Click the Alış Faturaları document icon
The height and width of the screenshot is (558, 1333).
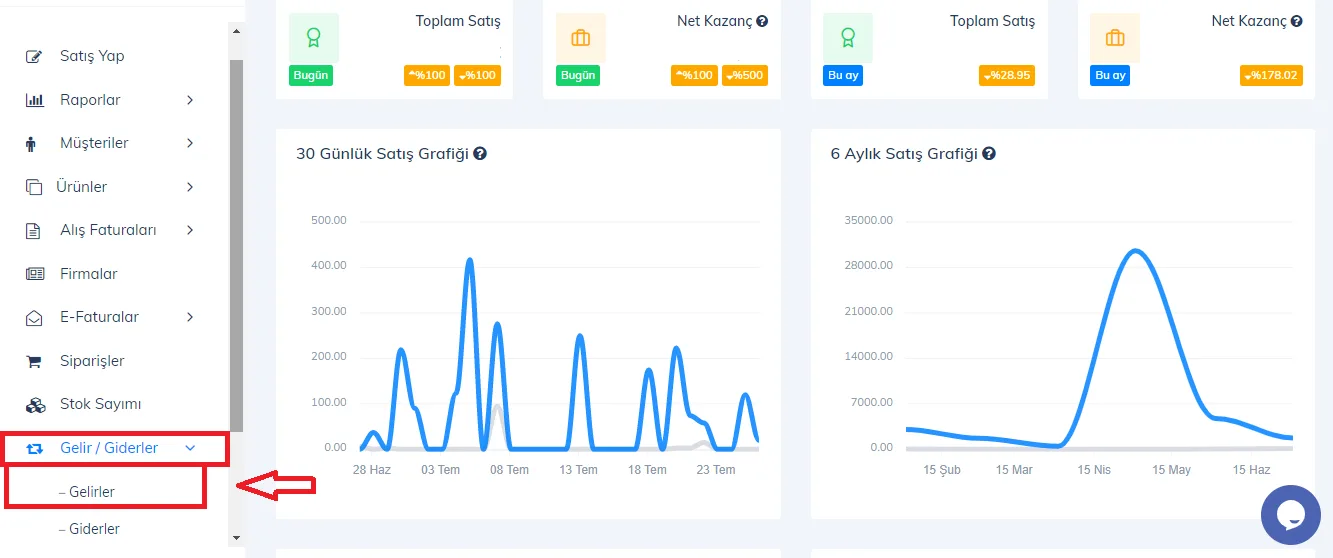coord(35,230)
